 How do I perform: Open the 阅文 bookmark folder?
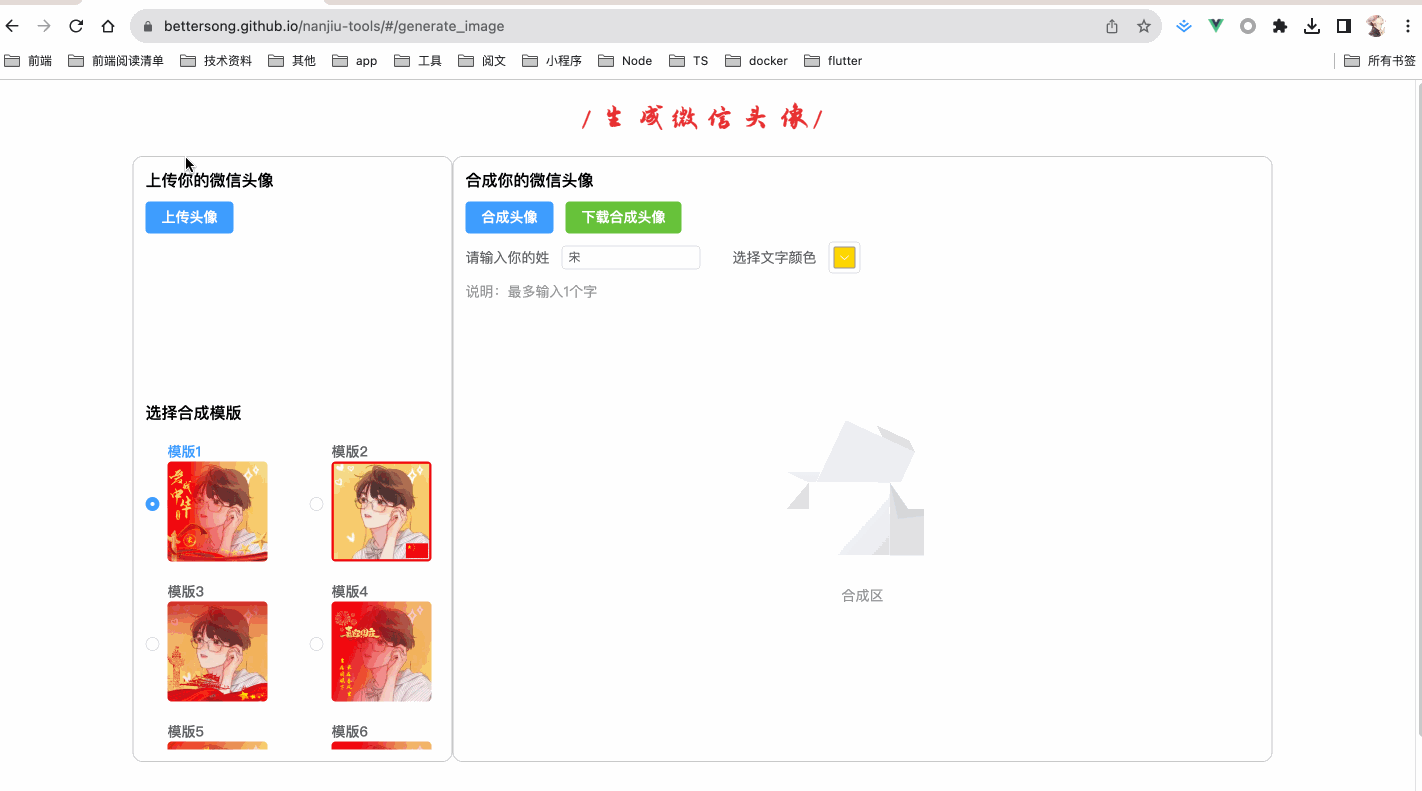tap(482, 61)
